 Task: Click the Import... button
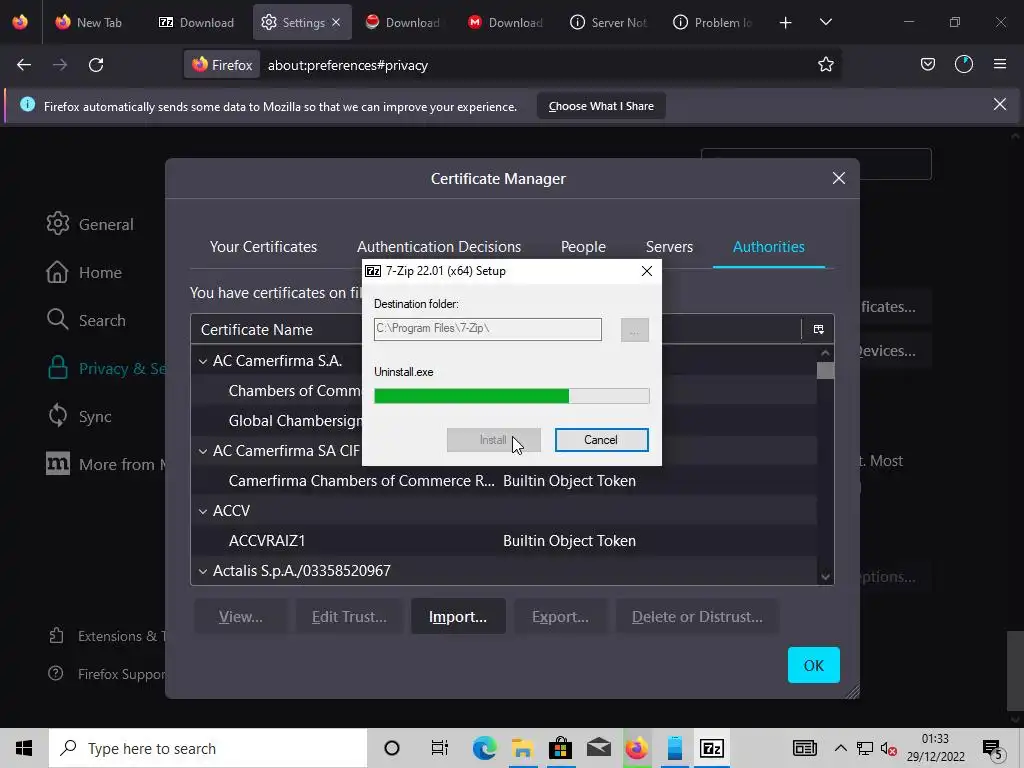click(x=458, y=616)
